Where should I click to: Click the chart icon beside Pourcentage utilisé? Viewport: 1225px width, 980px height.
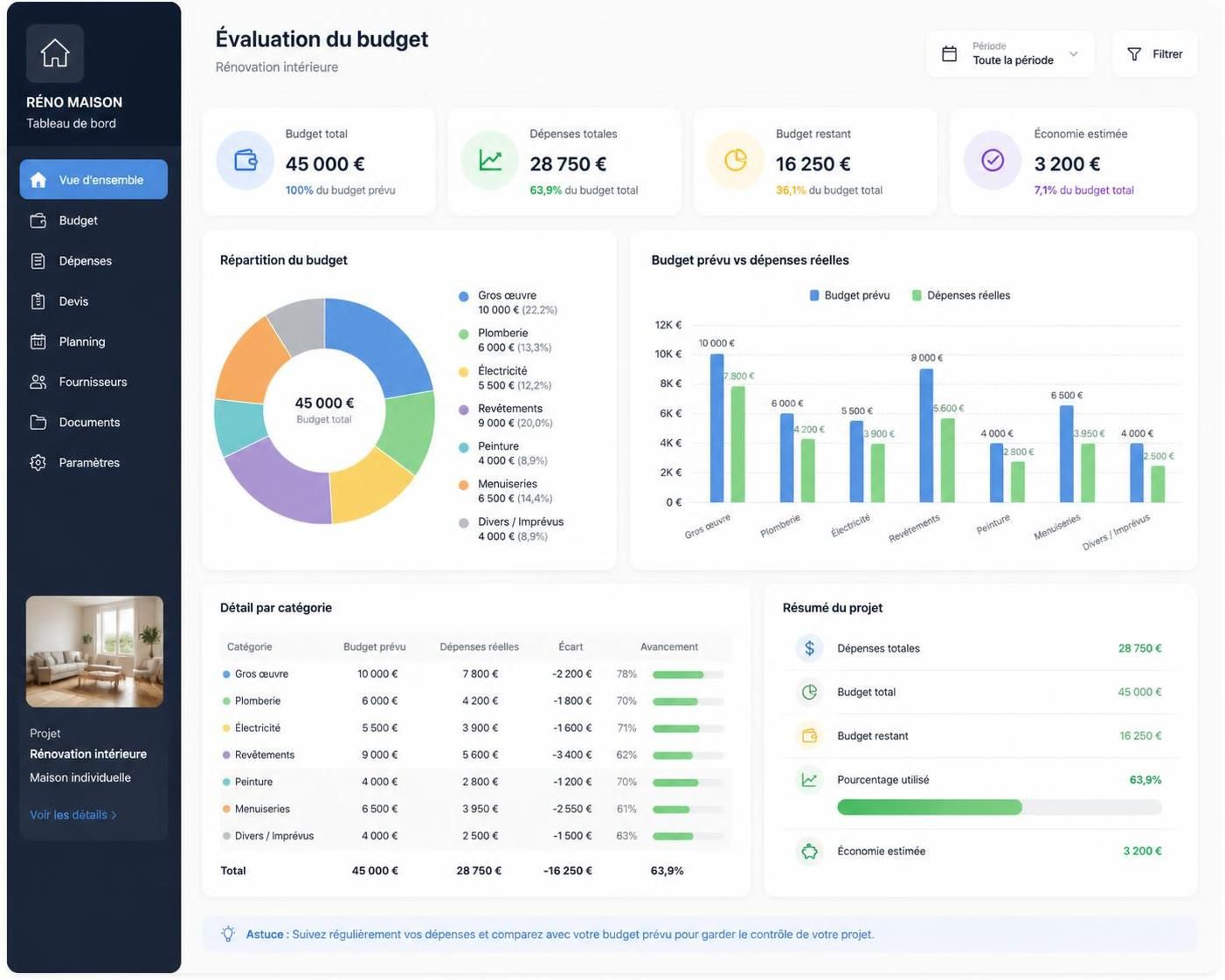809,779
